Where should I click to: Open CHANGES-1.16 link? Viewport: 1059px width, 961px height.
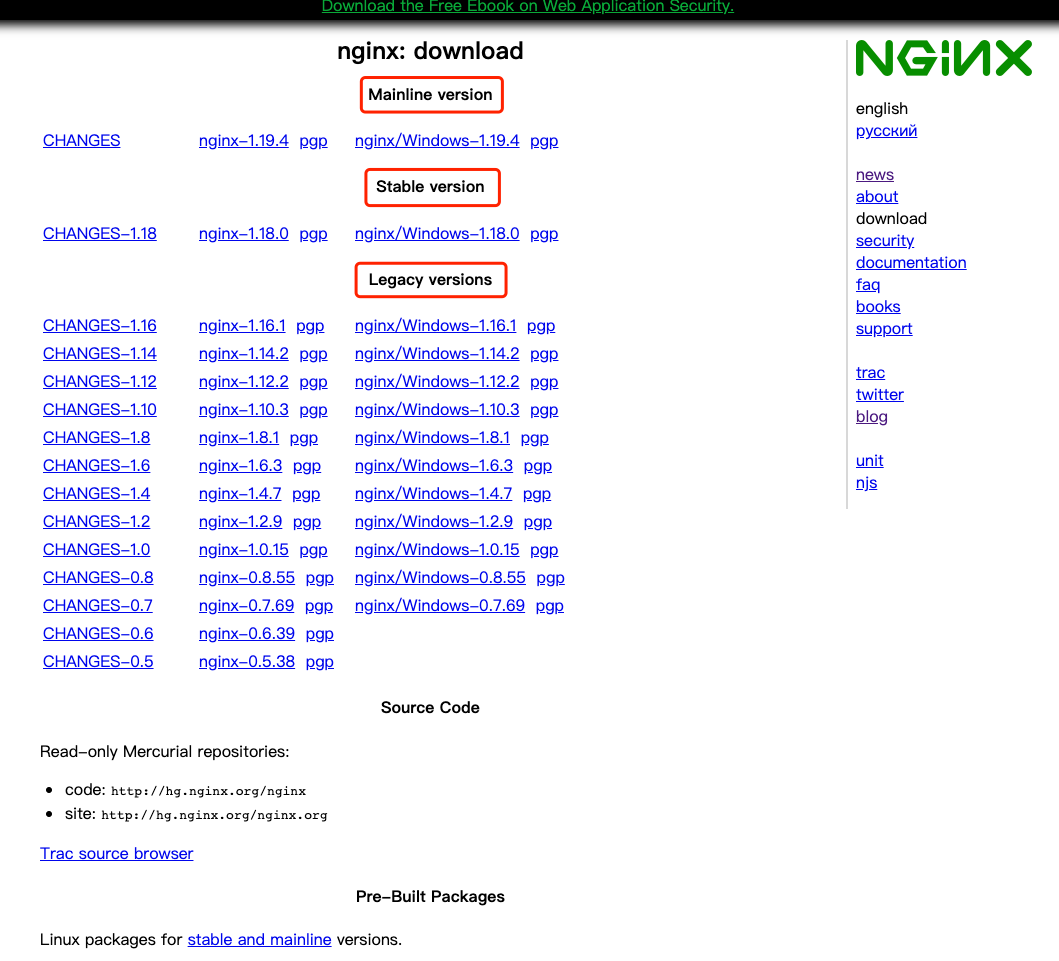pos(100,326)
